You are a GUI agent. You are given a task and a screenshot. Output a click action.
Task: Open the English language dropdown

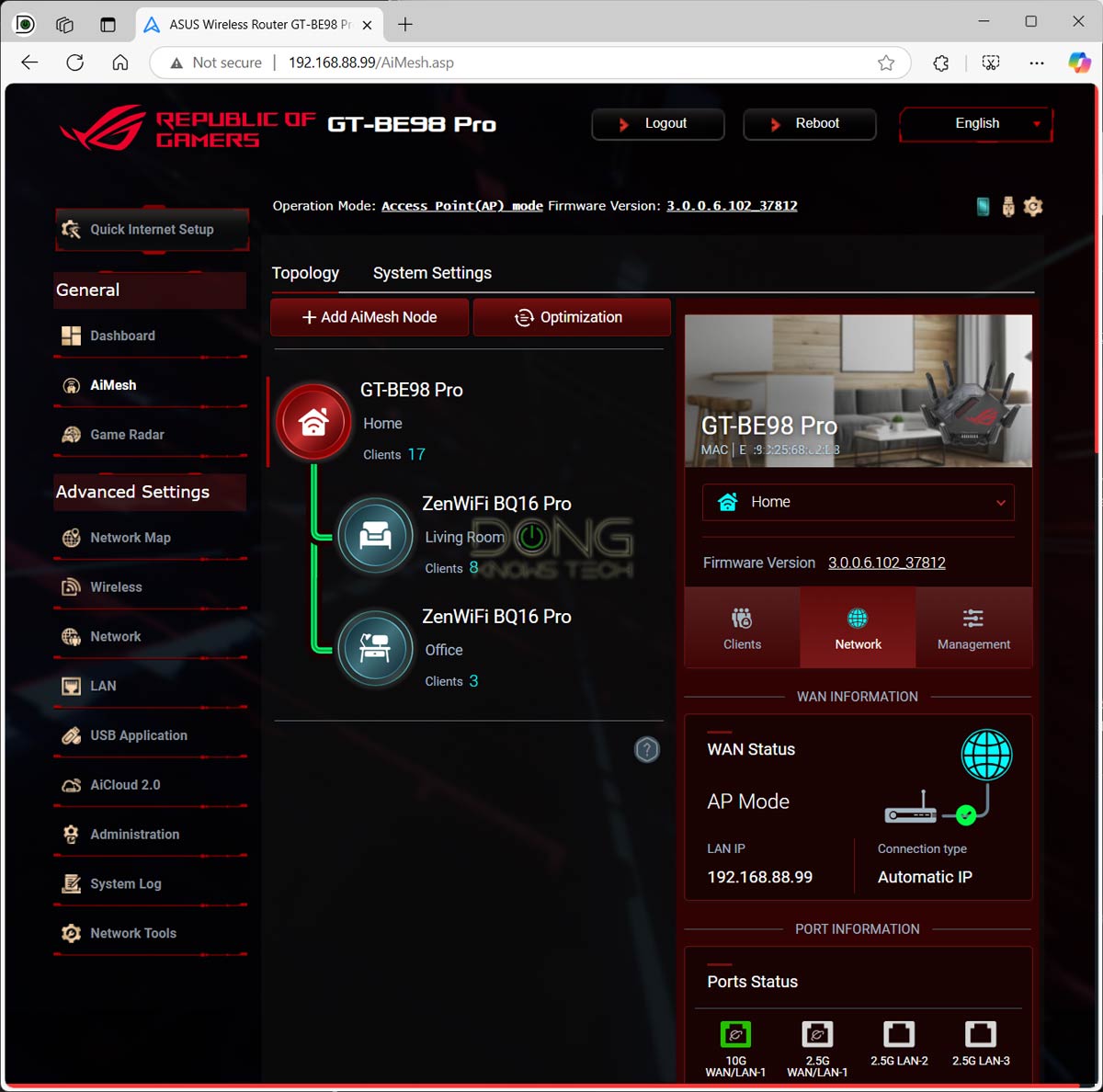976,124
